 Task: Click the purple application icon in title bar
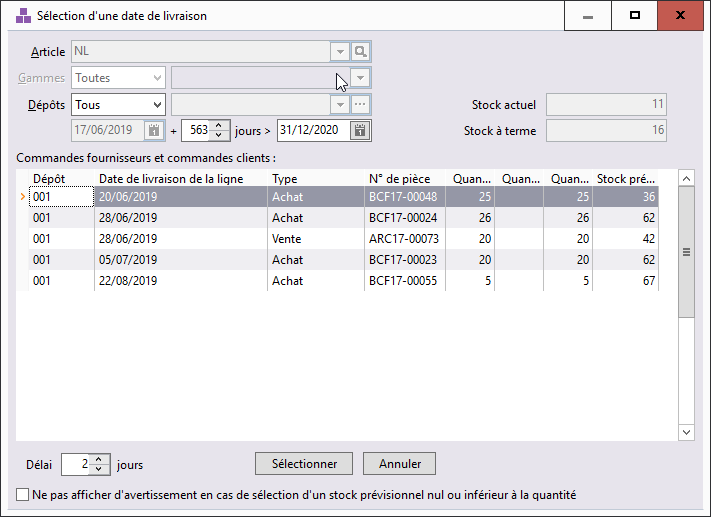click(x=23, y=16)
